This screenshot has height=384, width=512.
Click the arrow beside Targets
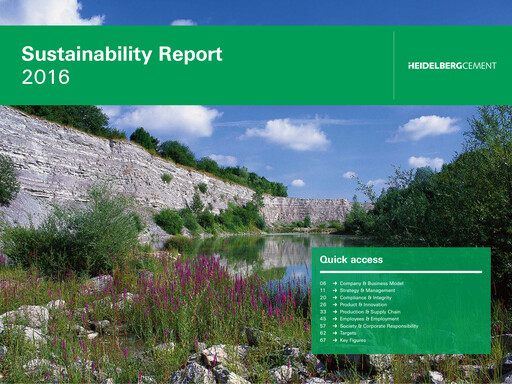click(335, 333)
